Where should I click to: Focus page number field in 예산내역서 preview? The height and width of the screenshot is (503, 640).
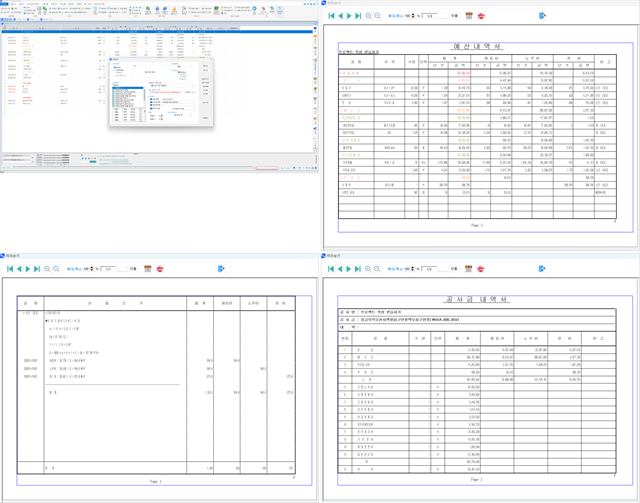click(x=435, y=16)
